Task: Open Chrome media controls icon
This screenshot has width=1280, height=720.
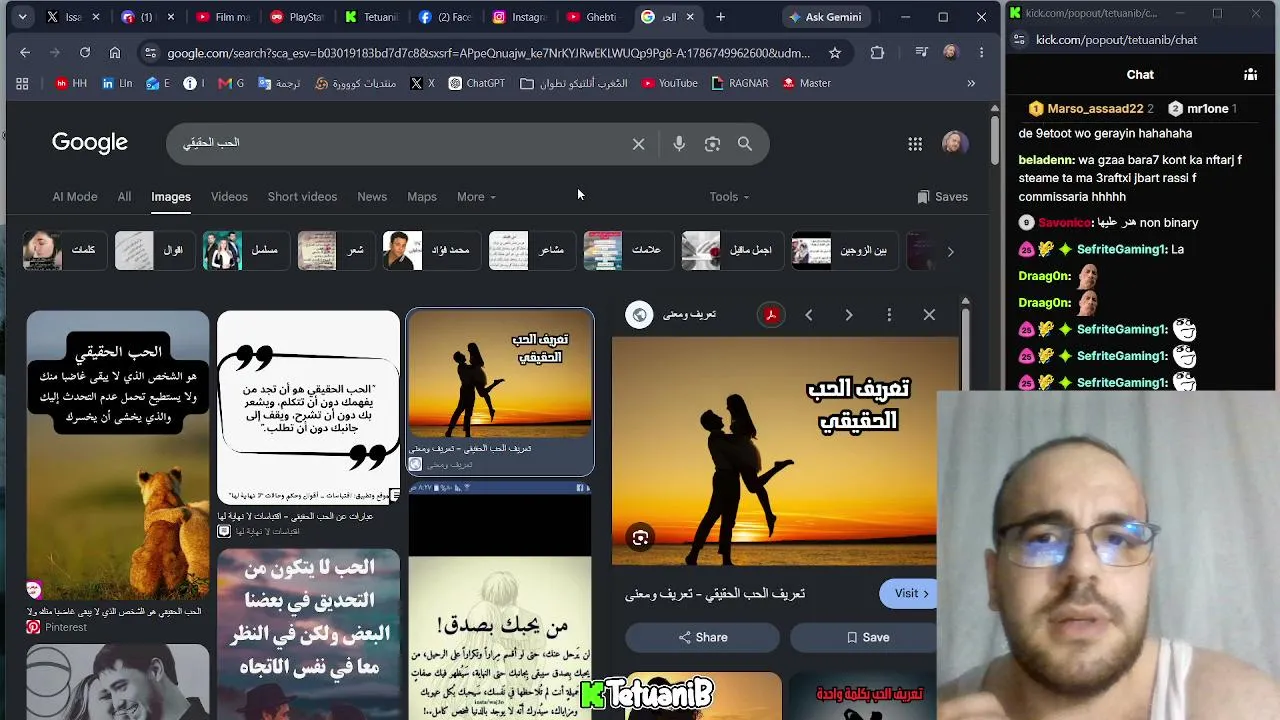Action: [x=922, y=53]
